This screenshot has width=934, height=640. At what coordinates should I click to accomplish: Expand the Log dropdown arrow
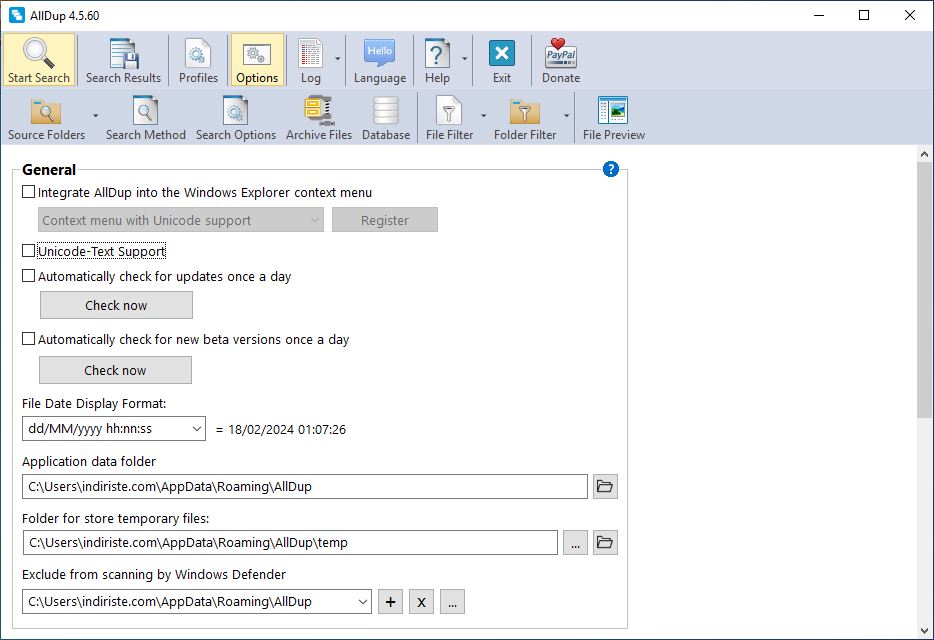pos(337,58)
